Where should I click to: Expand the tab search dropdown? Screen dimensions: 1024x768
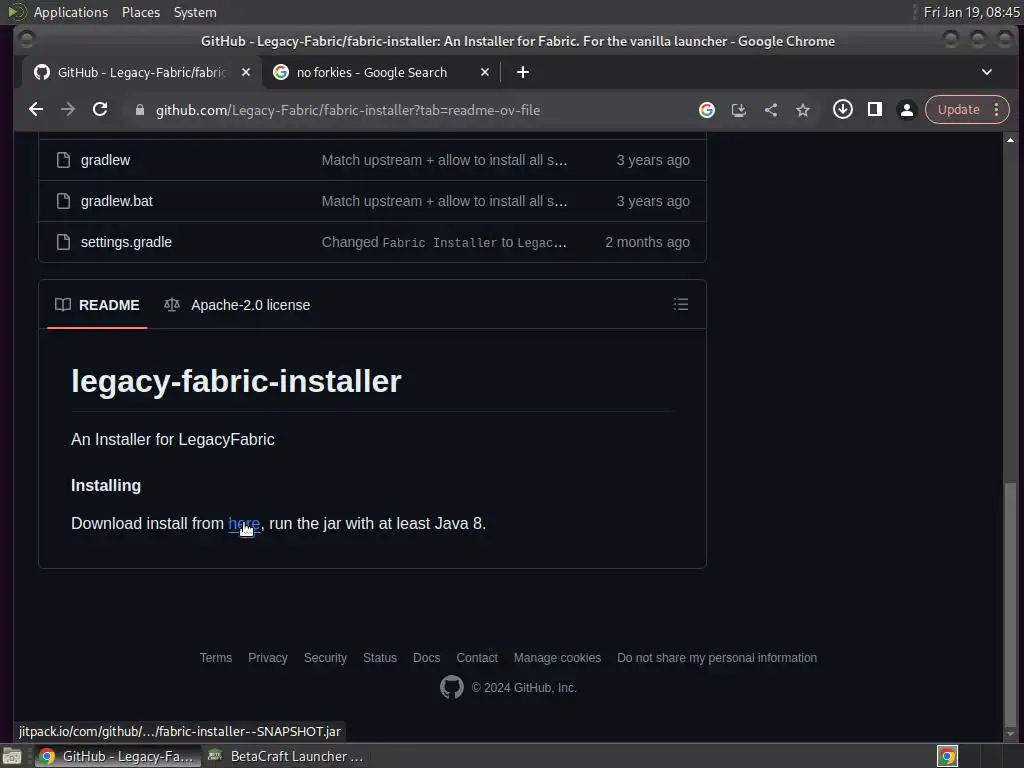coord(987,72)
